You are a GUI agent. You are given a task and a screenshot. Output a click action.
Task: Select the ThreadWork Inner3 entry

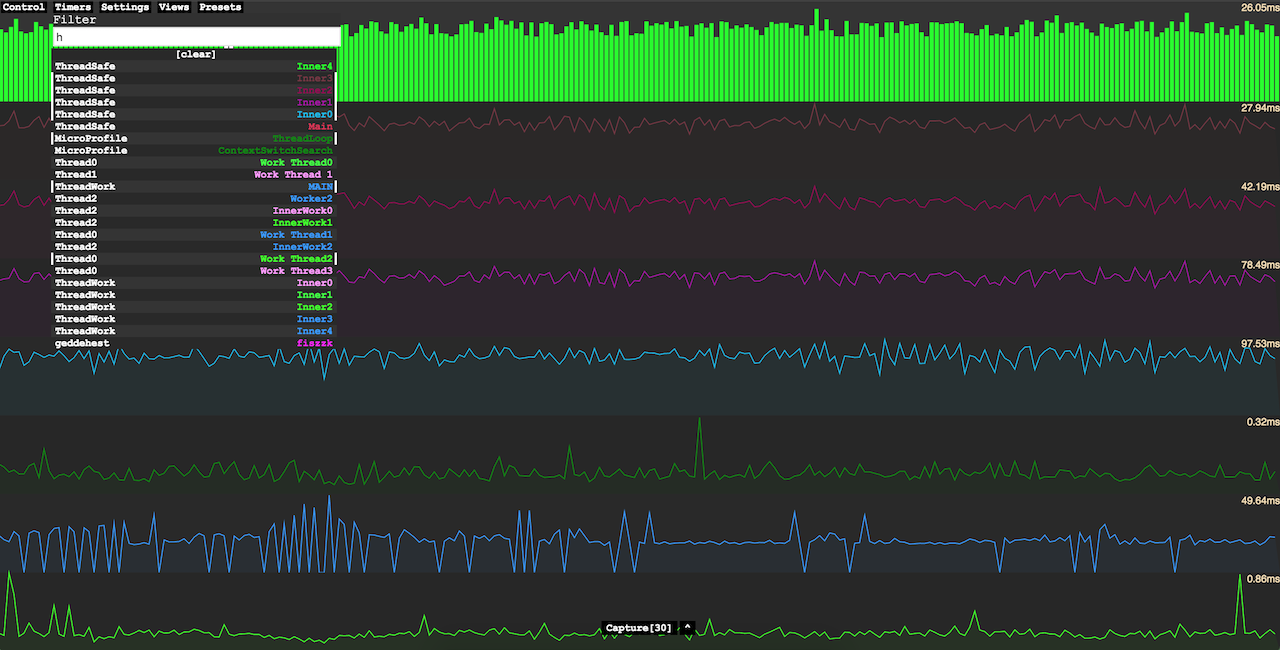pyautogui.click(x=194, y=319)
